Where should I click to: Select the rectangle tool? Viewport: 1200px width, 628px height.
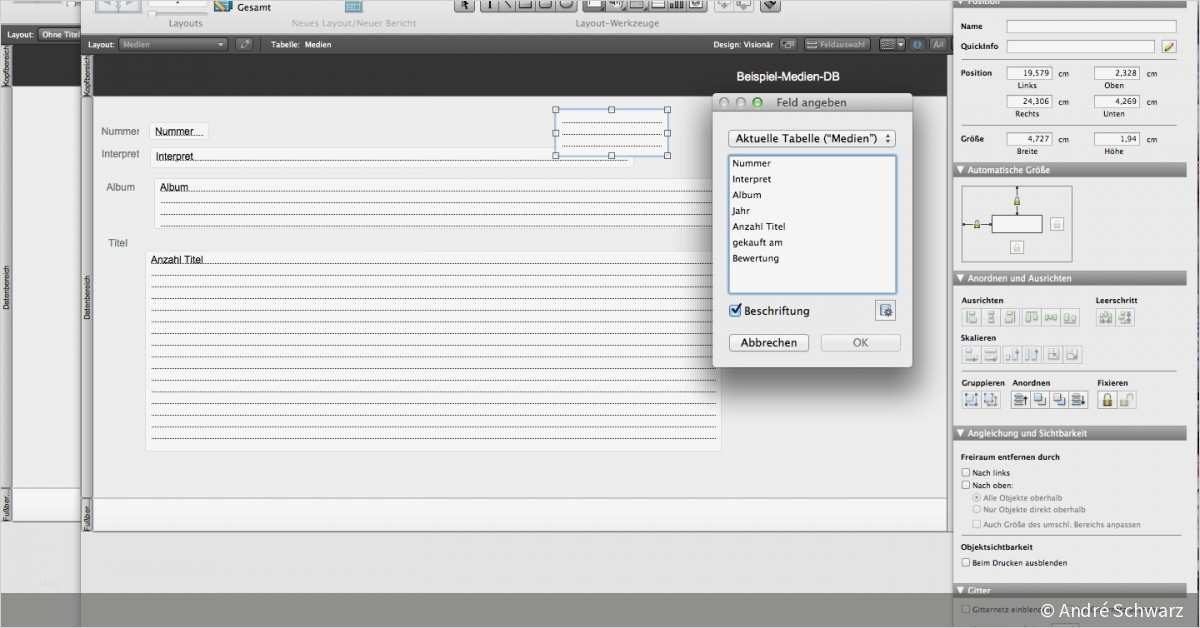[x=525, y=6]
